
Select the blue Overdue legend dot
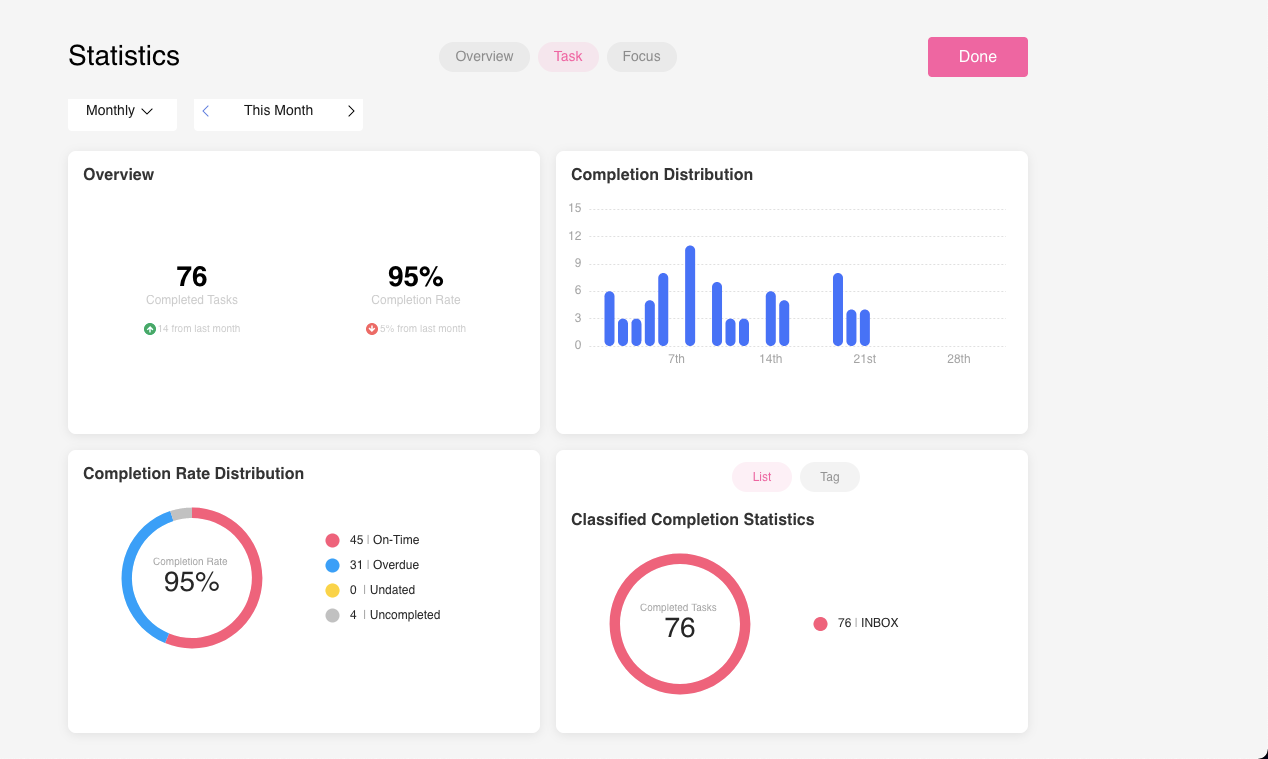(332, 564)
